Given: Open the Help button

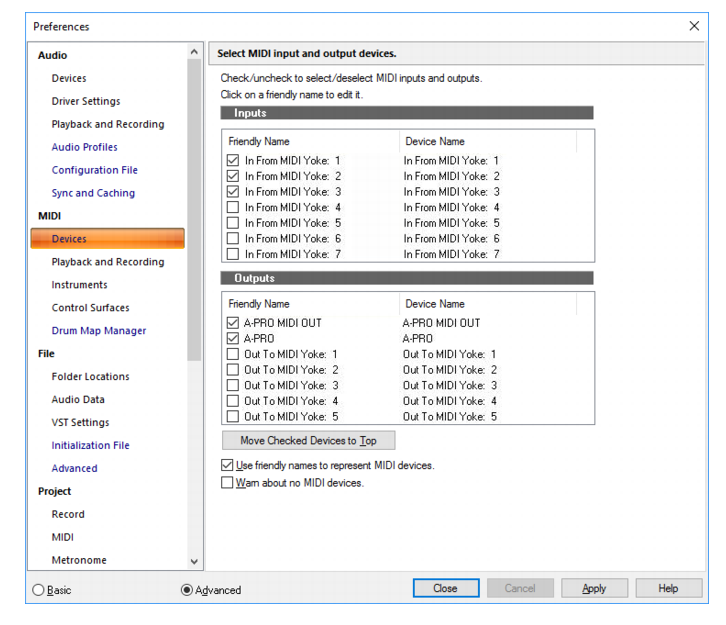Looking at the screenshot, I should point(668,588).
